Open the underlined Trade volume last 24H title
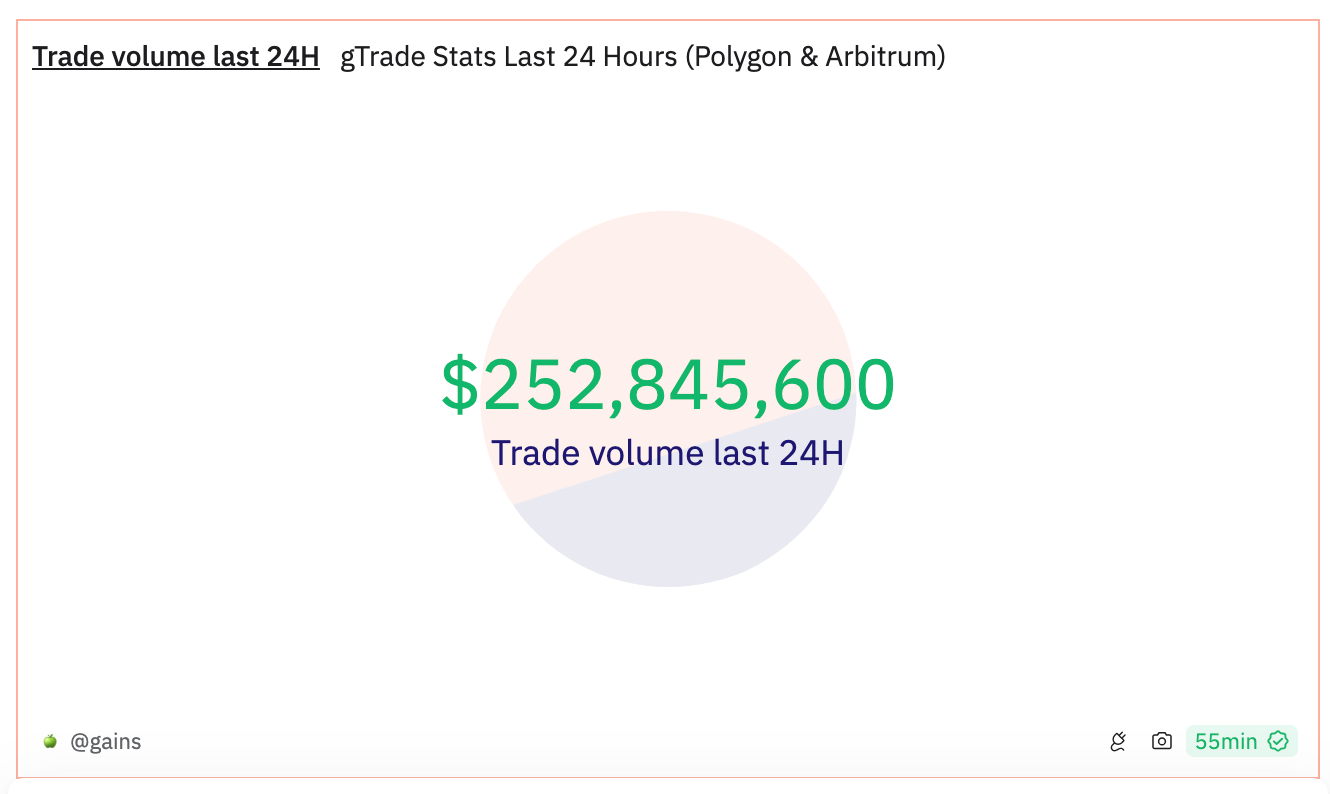The height and width of the screenshot is (794, 1330). (176, 57)
